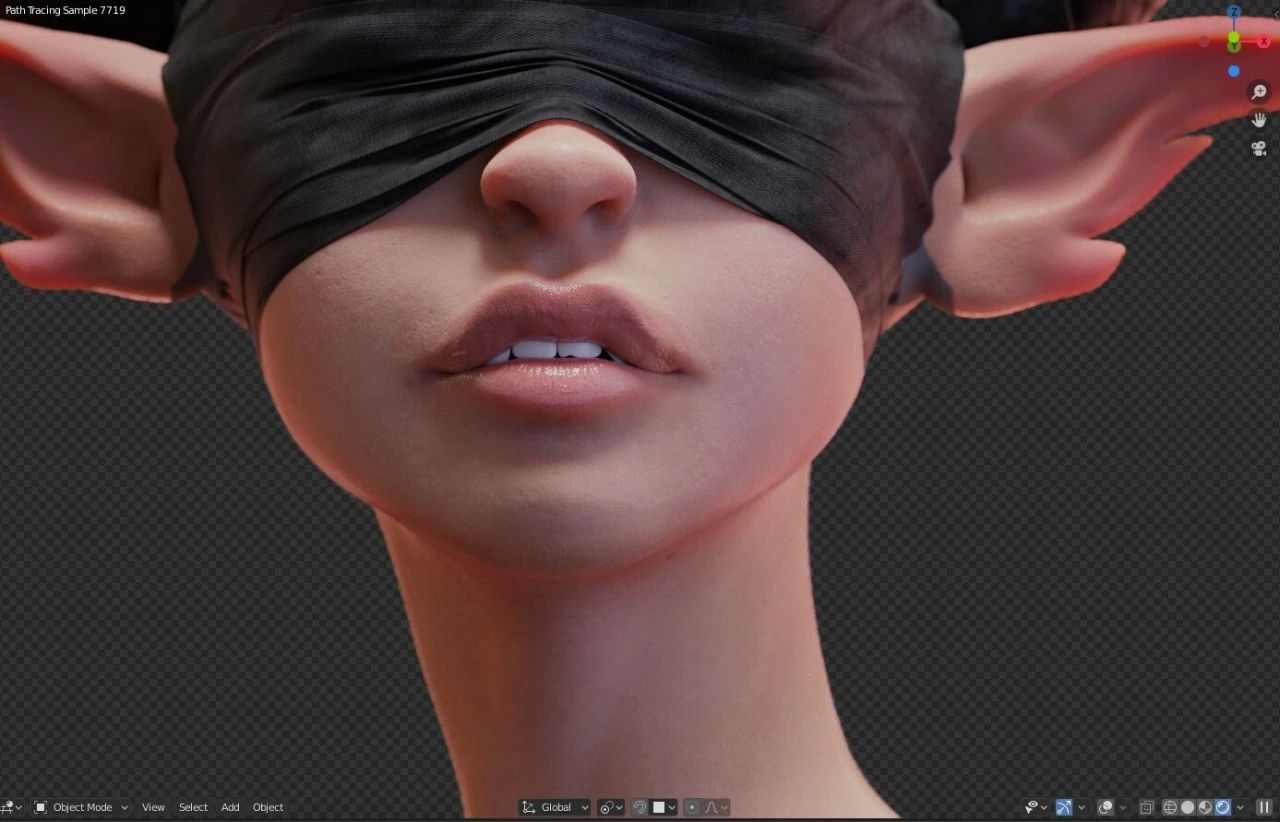Toggle the snapping magnet icon
The width and height of the screenshot is (1280, 822).
click(640, 807)
